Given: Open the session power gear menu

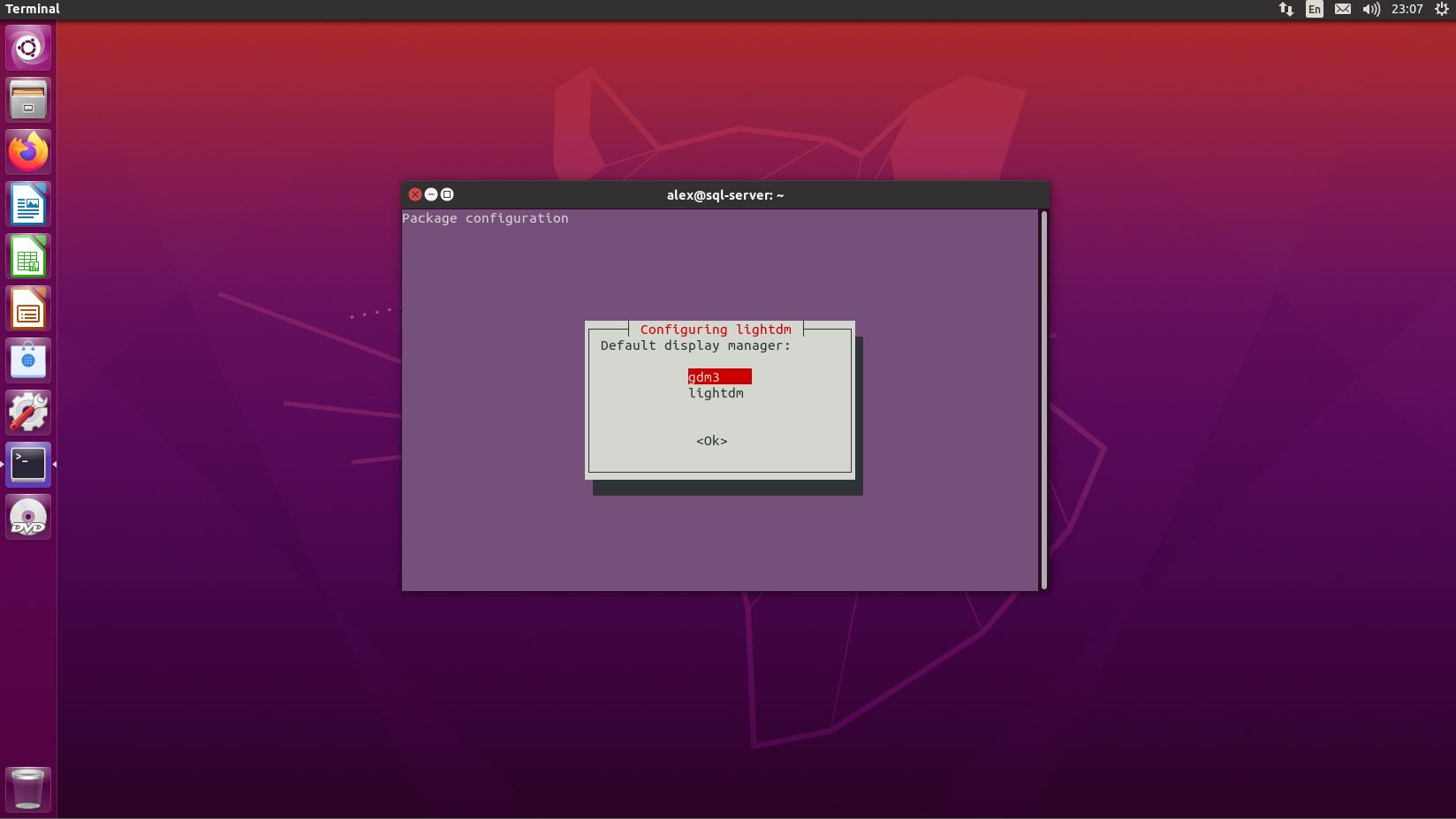Looking at the screenshot, I should pyautogui.click(x=1442, y=10).
